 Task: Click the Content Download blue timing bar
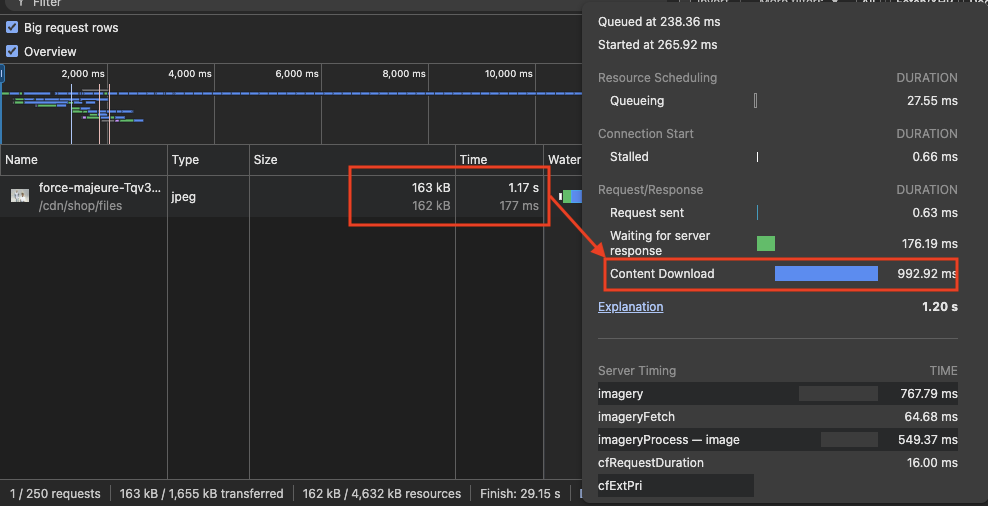(x=826, y=273)
